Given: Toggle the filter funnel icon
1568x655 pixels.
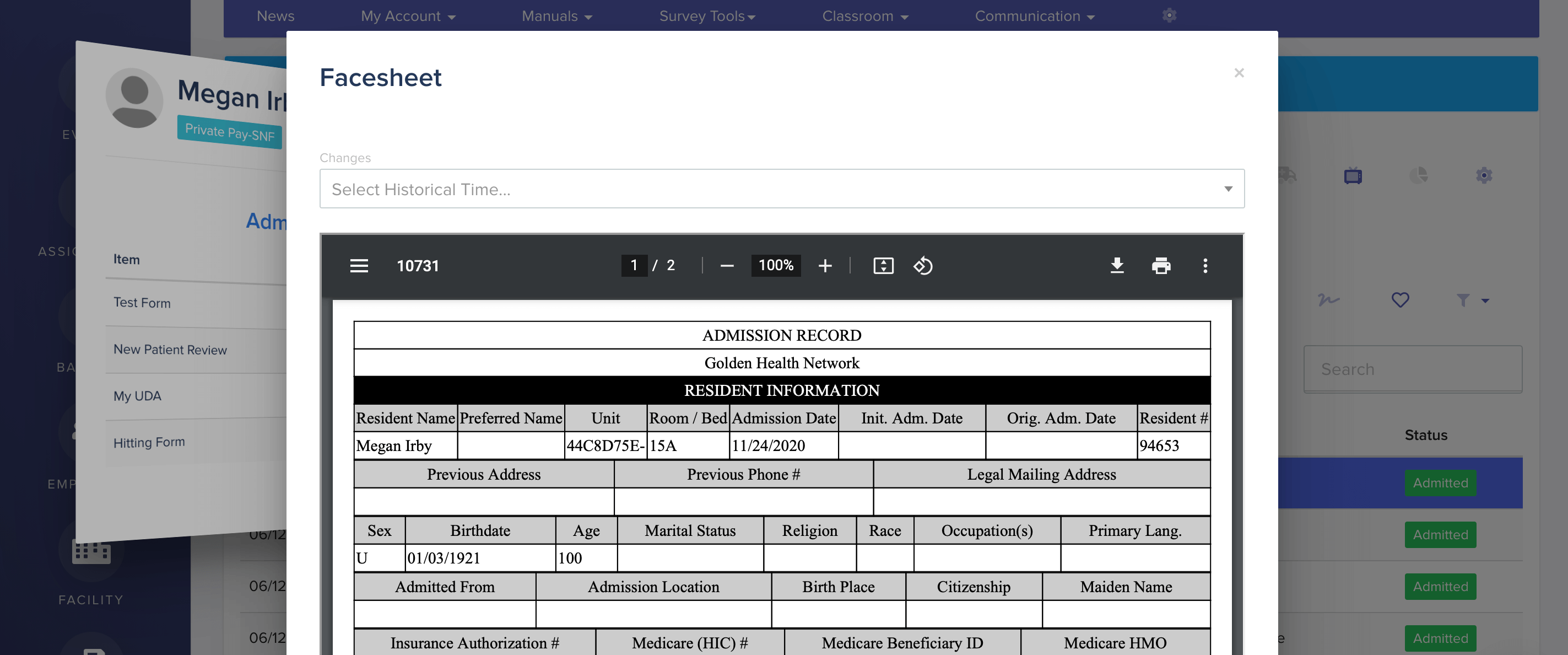Looking at the screenshot, I should click(1464, 300).
